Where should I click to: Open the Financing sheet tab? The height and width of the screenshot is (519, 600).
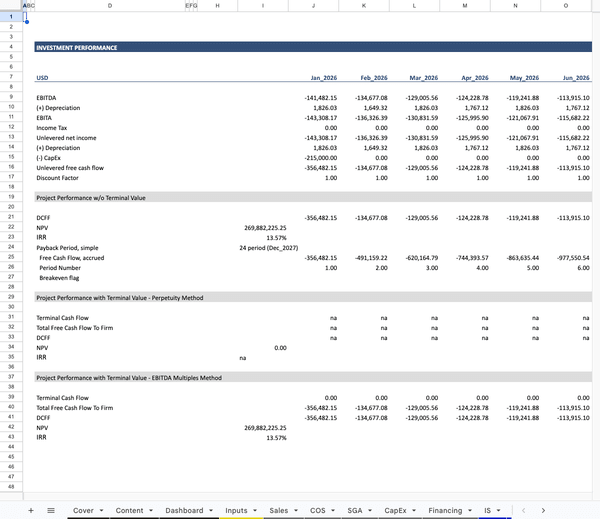445,510
